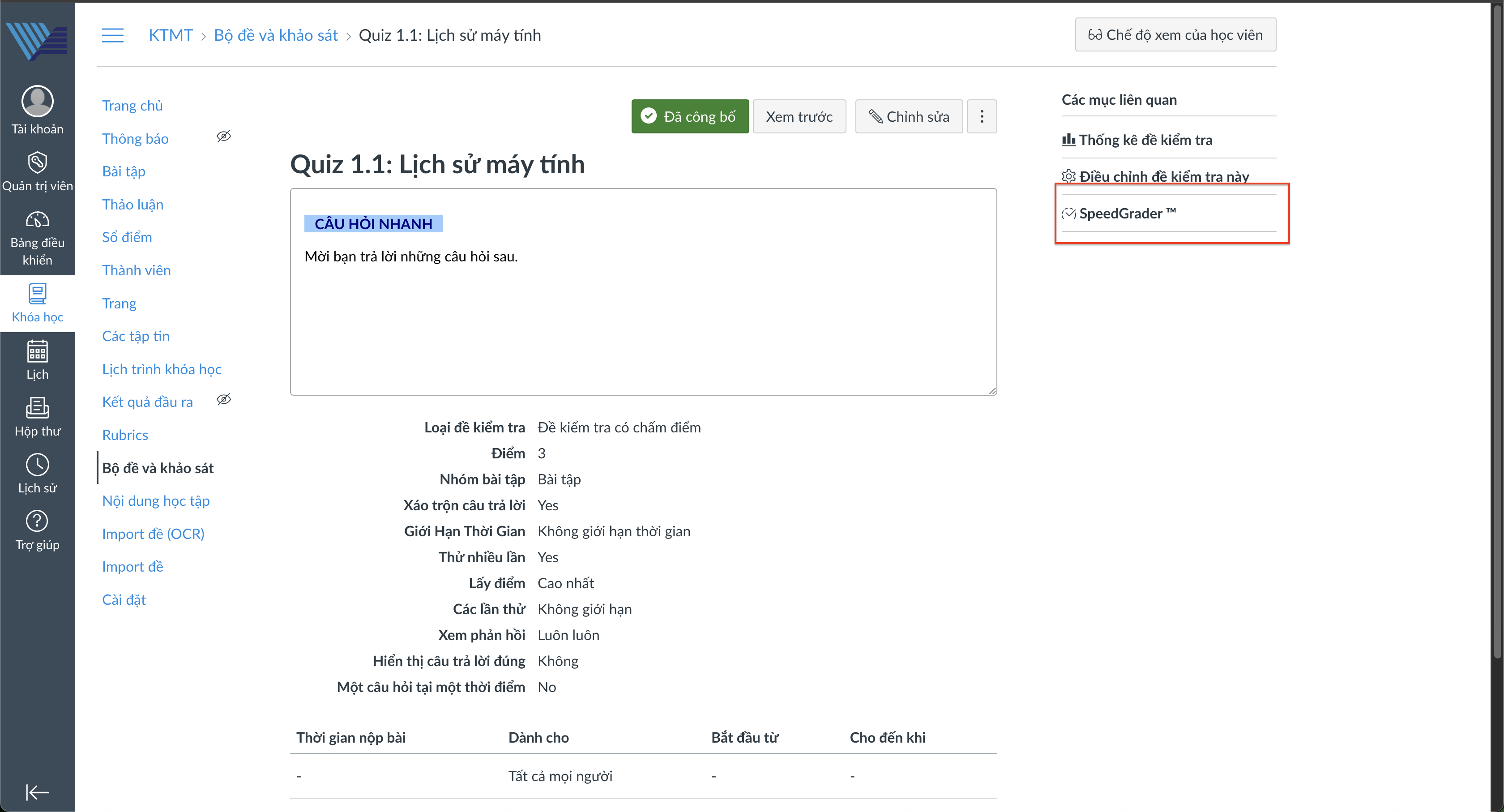Image resolution: width=1504 pixels, height=812 pixels.
Task: Click the Chỉnh sửa edit button
Action: (x=909, y=117)
